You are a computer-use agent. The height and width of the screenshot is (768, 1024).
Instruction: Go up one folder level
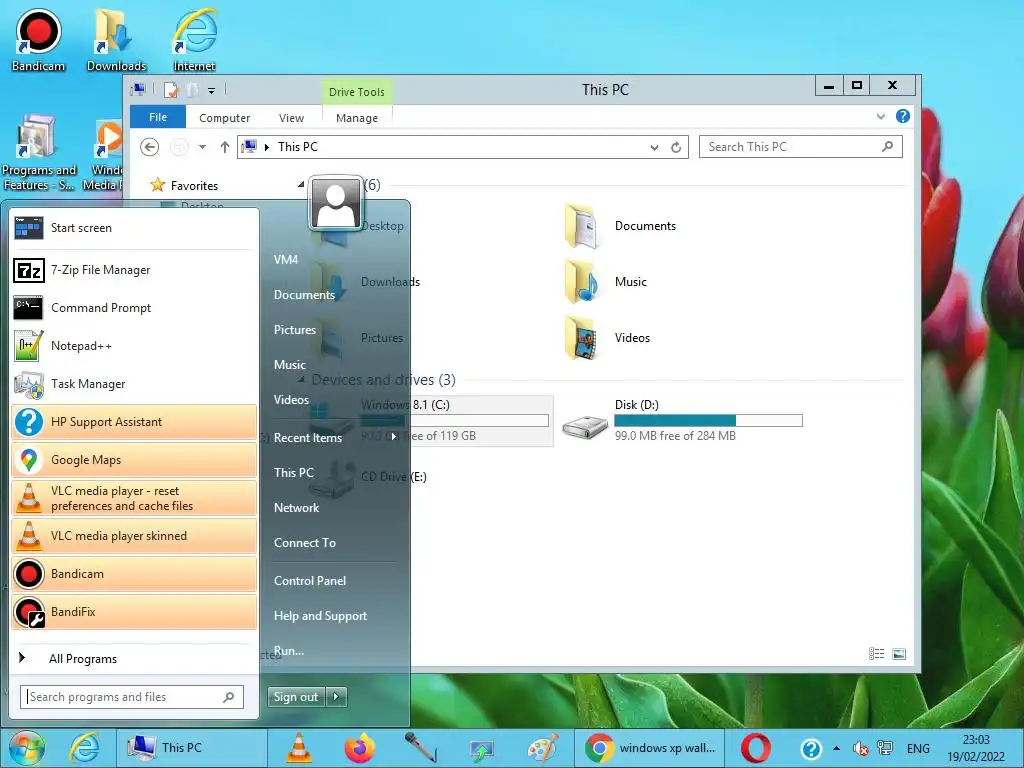pos(225,147)
